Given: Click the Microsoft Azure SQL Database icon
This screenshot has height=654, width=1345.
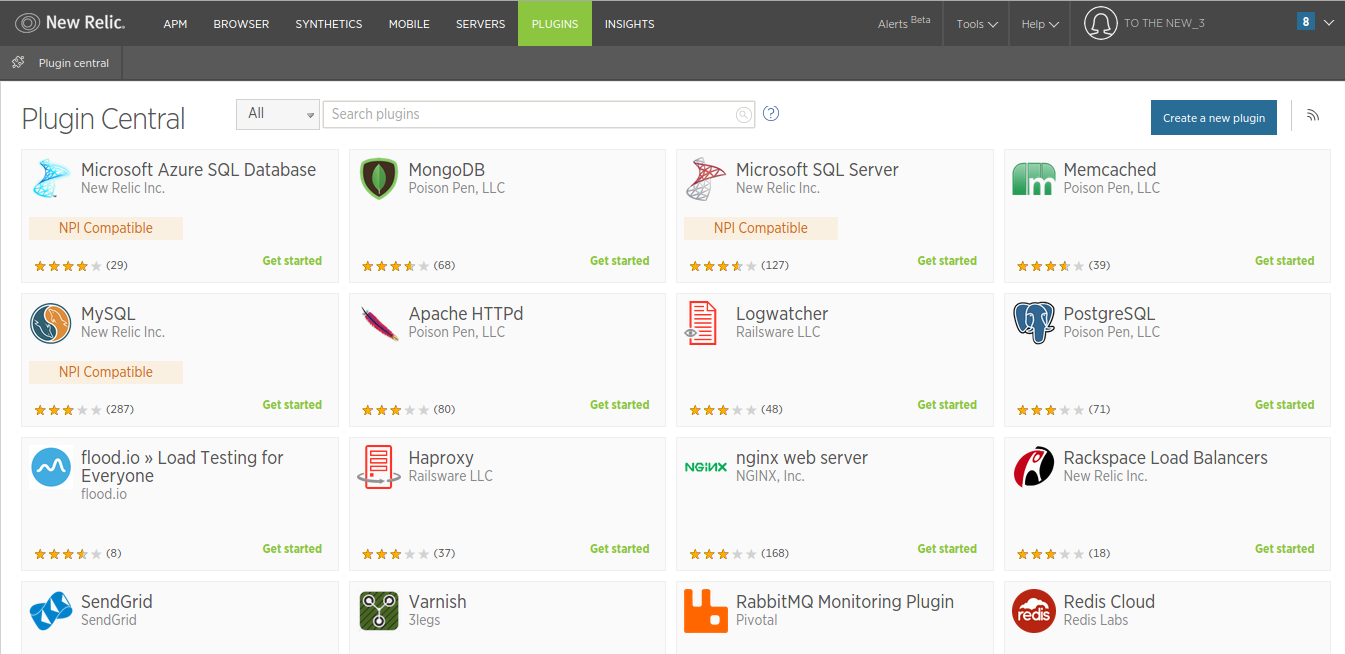Looking at the screenshot, I should pos(51,179).
